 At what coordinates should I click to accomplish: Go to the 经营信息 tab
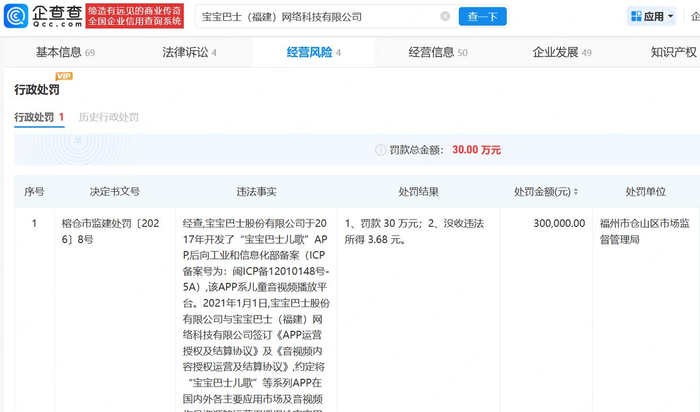coord(438,52)
